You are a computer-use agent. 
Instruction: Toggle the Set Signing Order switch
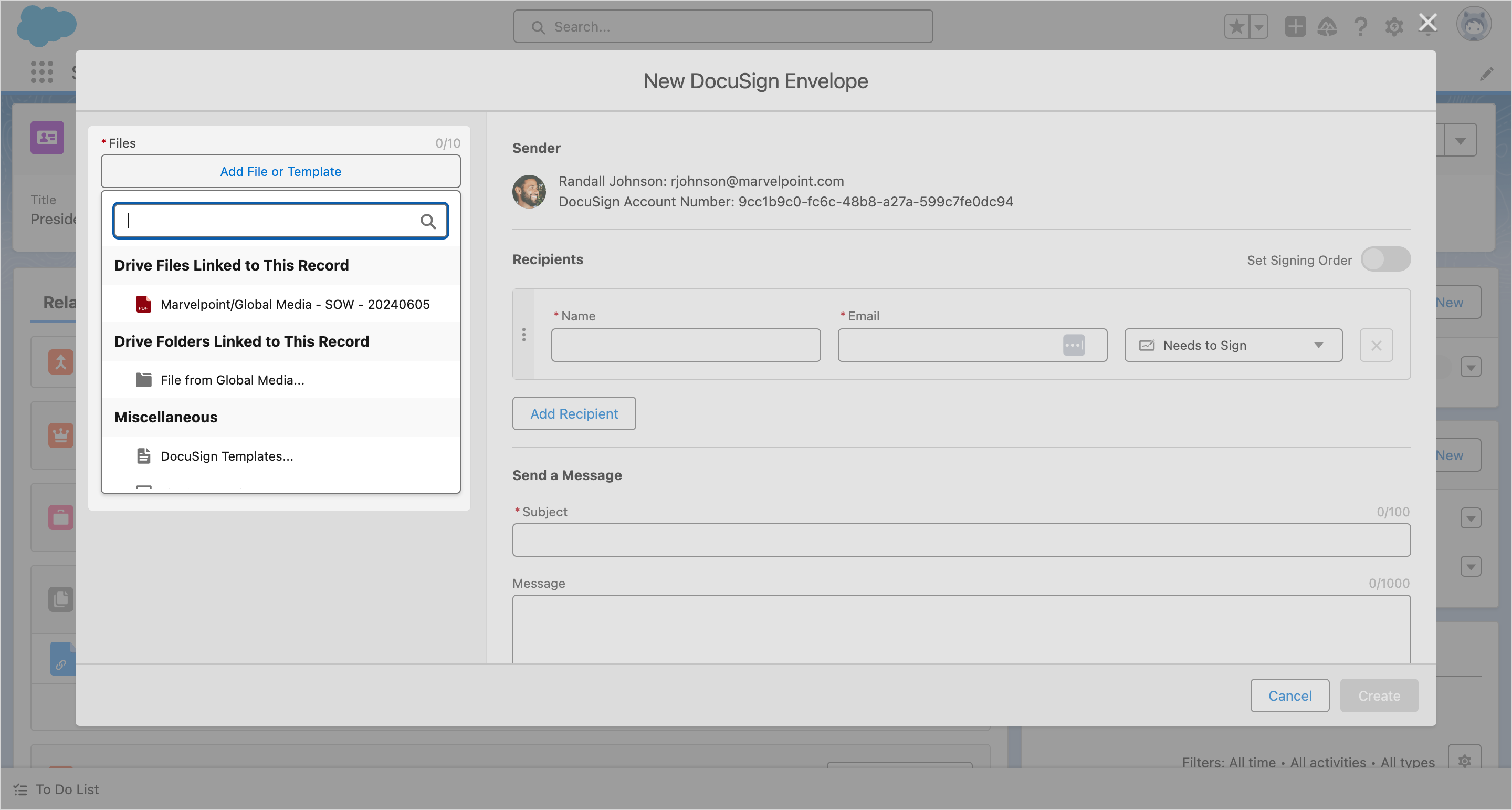(x=1385, y=259)
